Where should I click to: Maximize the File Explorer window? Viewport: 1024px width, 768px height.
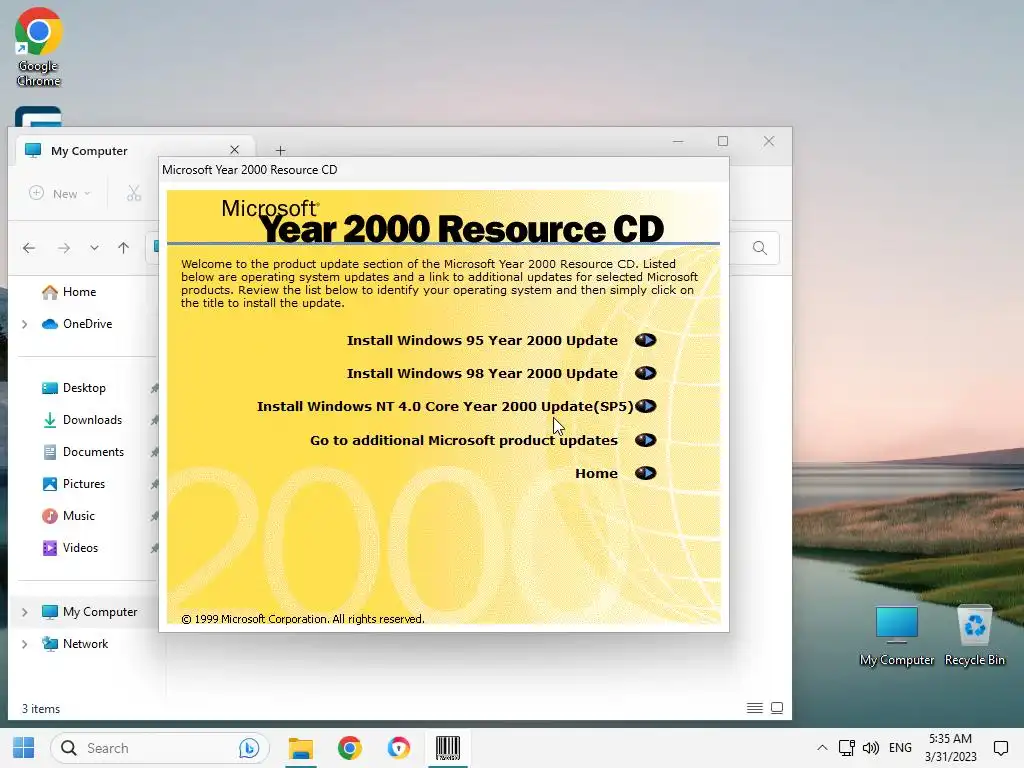coord(723,141)
